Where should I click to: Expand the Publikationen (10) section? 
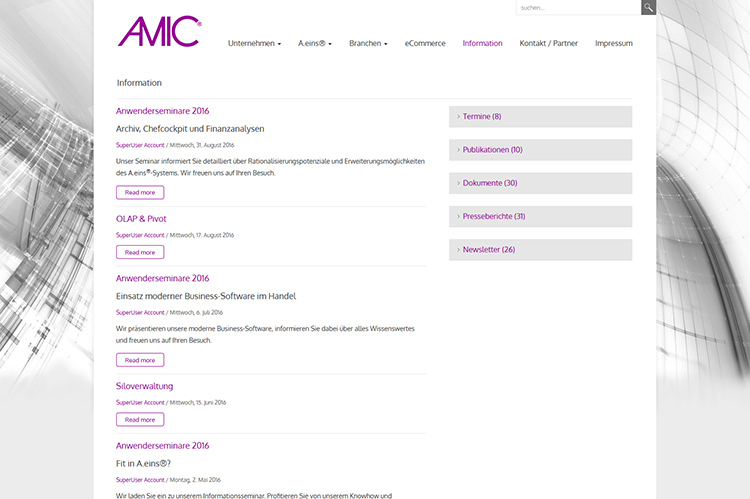tap(540, 150)
